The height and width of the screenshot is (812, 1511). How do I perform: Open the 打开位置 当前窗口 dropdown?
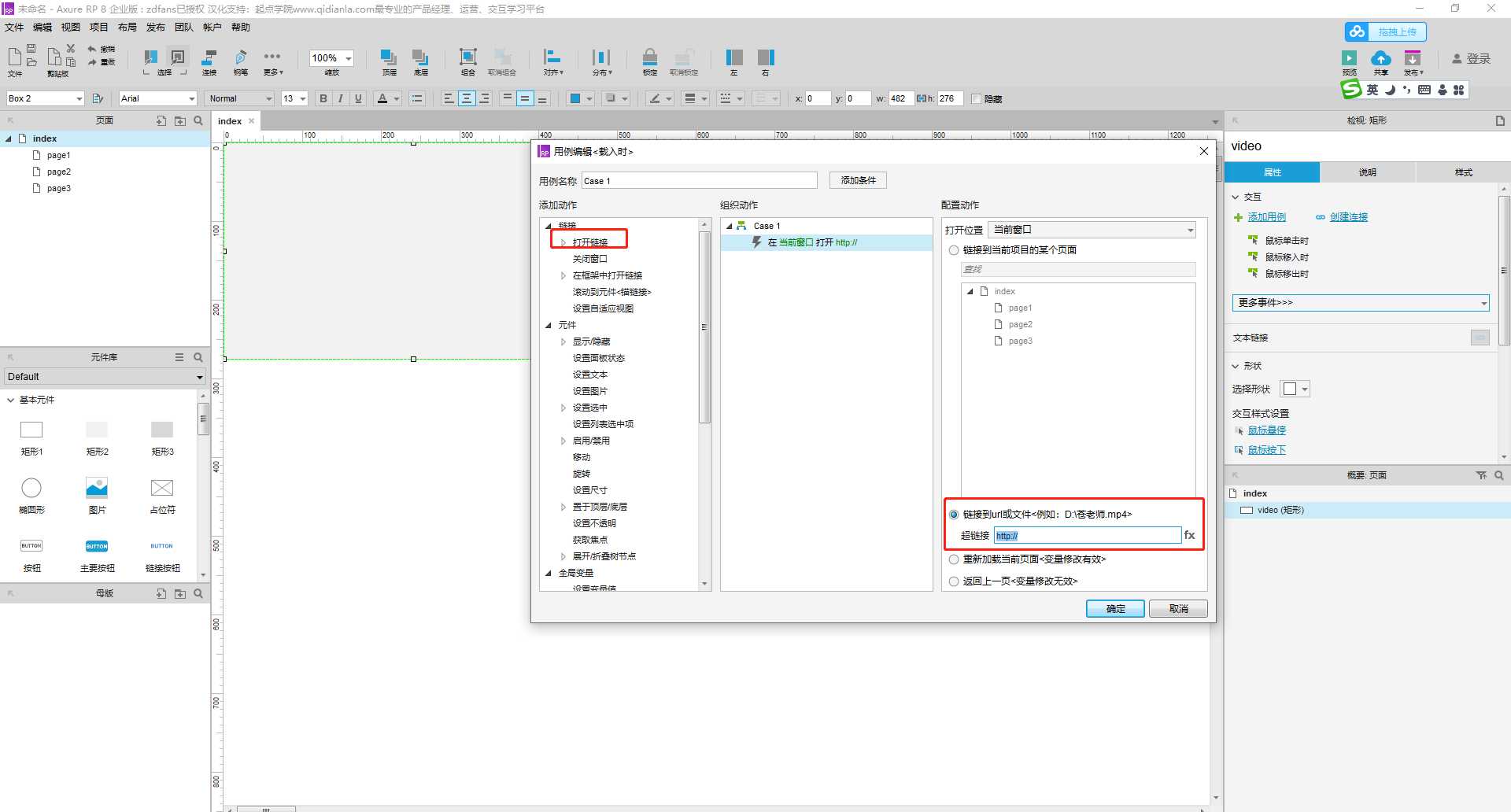(x=1092, y=230)
